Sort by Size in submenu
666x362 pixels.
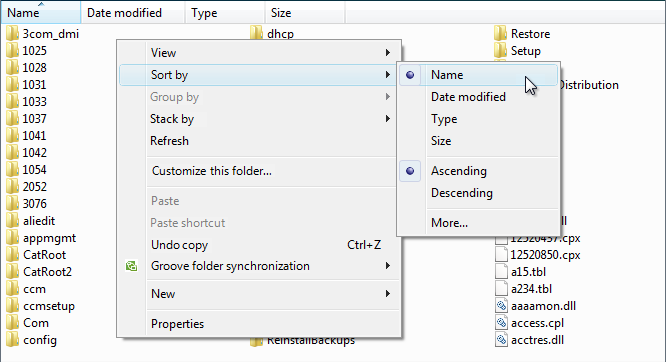[478, 141]
